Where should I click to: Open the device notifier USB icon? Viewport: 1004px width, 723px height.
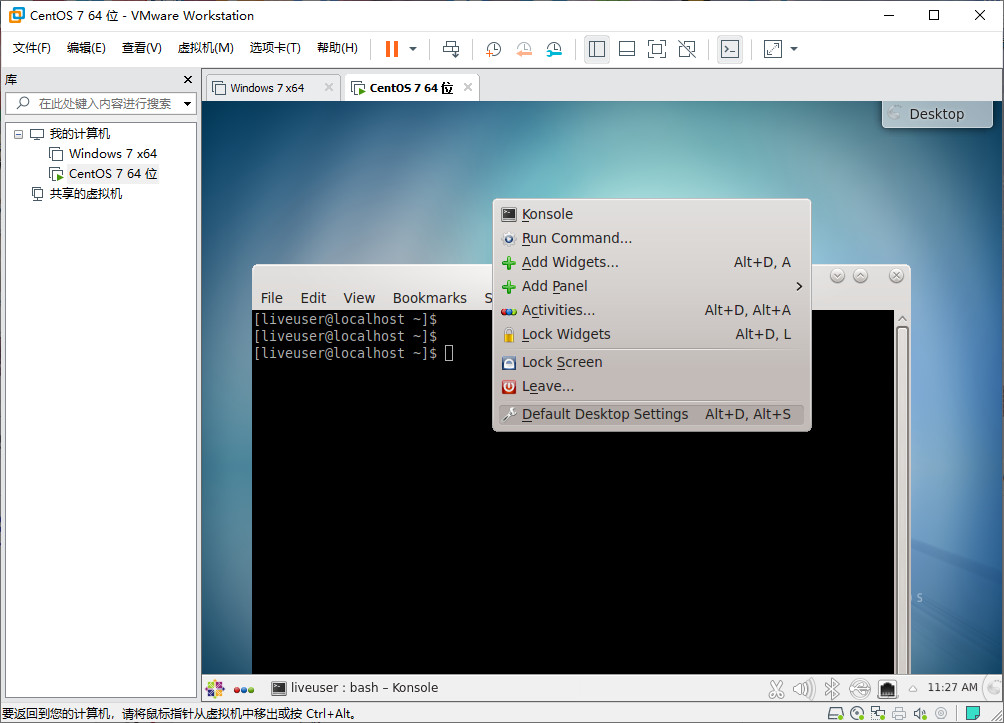tap(860, 688)
